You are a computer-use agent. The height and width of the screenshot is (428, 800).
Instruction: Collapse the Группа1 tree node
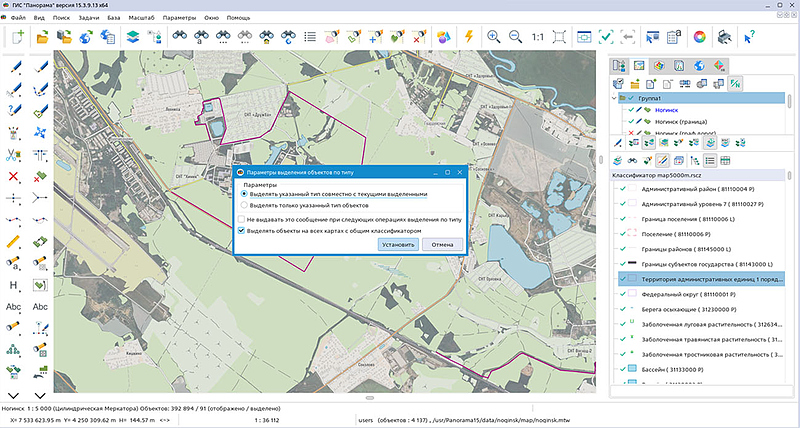(614, 98)
